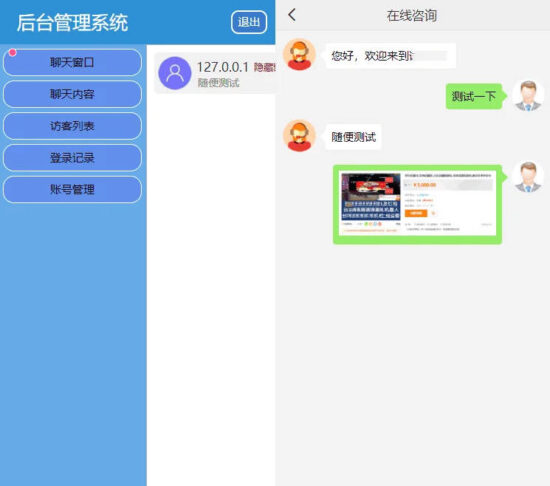This screenshot has height=486, width=550.
Task: Open the 聊天窗口 menu
Action: point(72,62)
